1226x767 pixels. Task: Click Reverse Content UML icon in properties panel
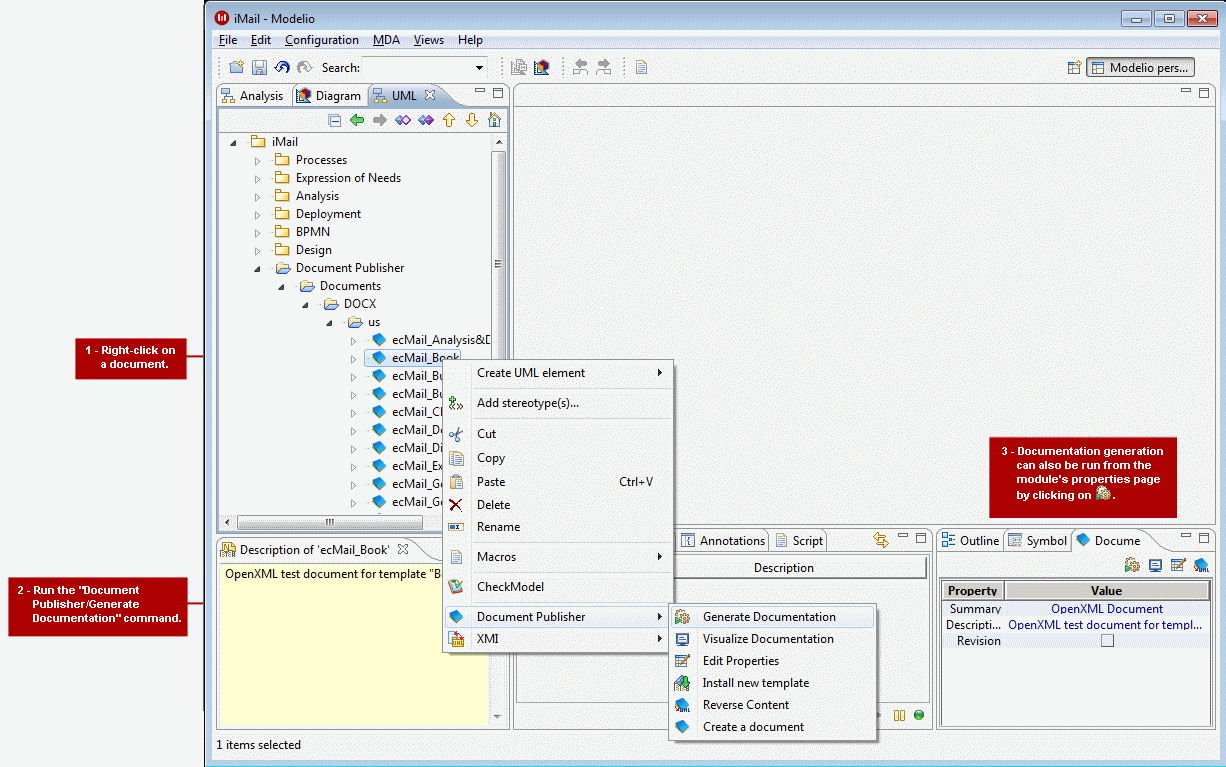(1201, 565)
